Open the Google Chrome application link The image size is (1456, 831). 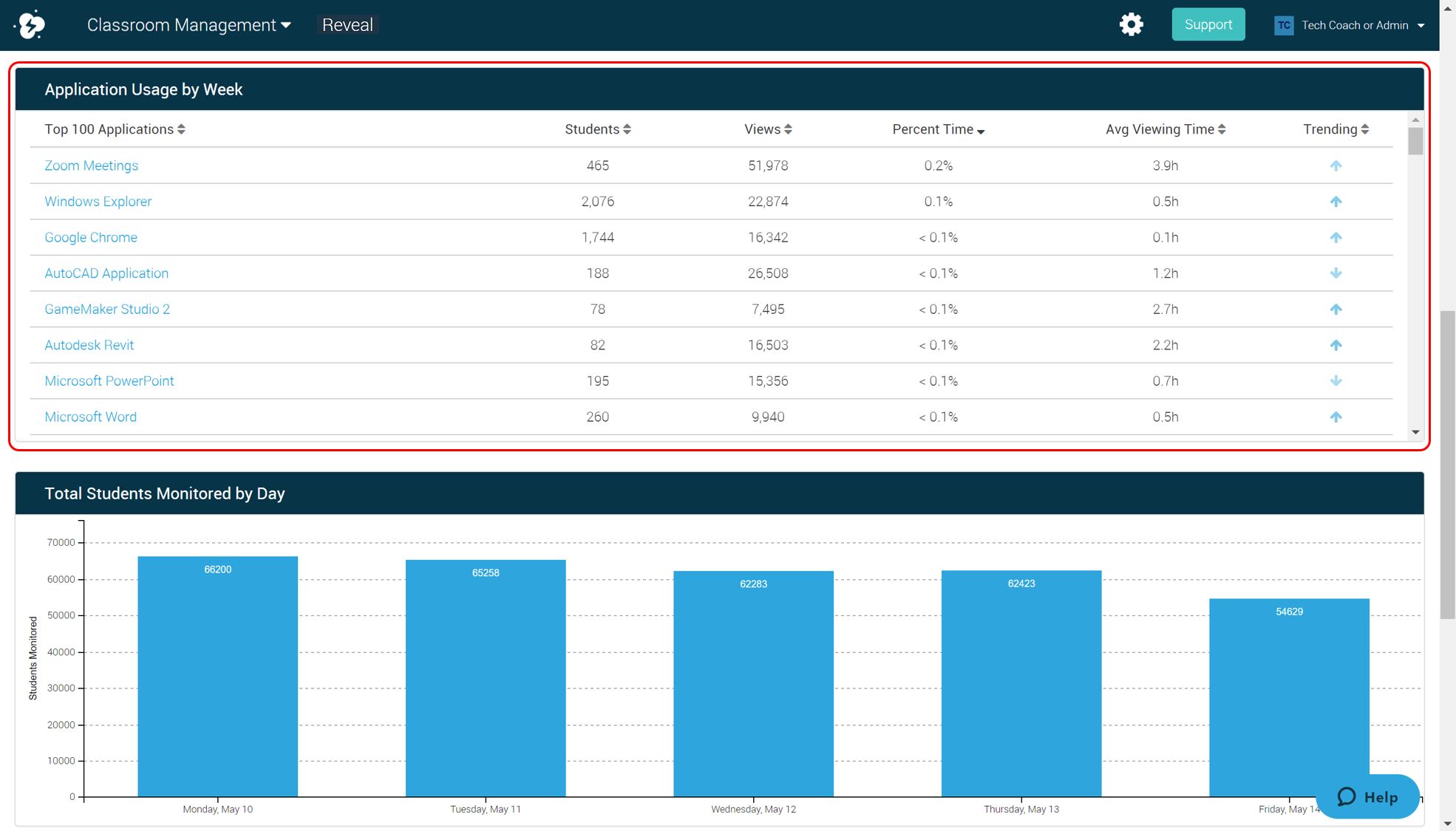coord(91,237)
